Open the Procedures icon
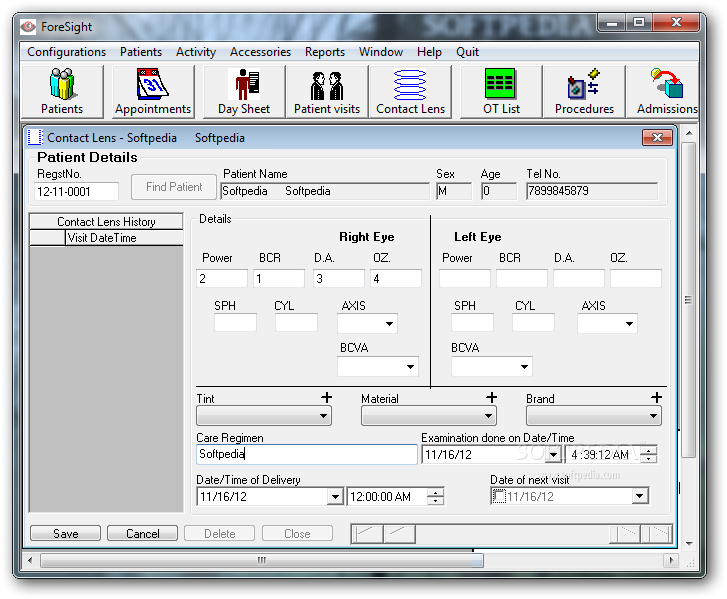Viewport: 727px width, 599px height. click(x=584, y=92)
